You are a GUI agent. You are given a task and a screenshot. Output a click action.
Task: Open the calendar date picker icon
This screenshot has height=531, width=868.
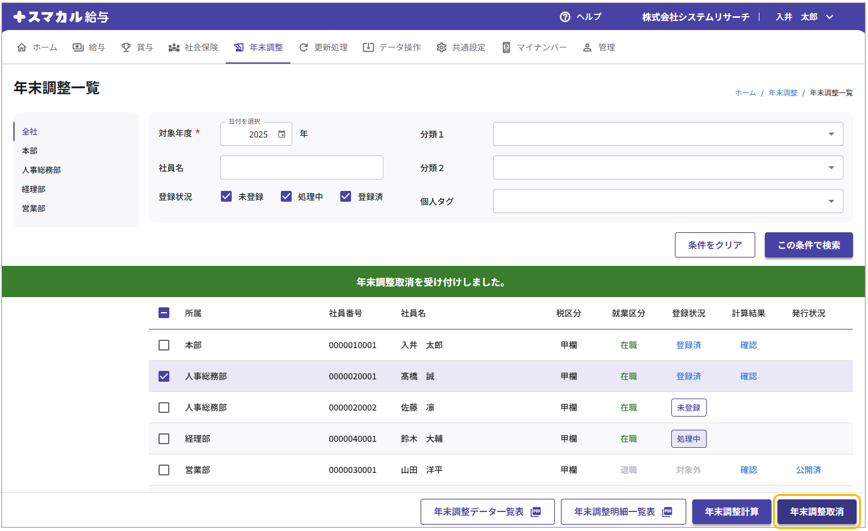click(282, 134)
